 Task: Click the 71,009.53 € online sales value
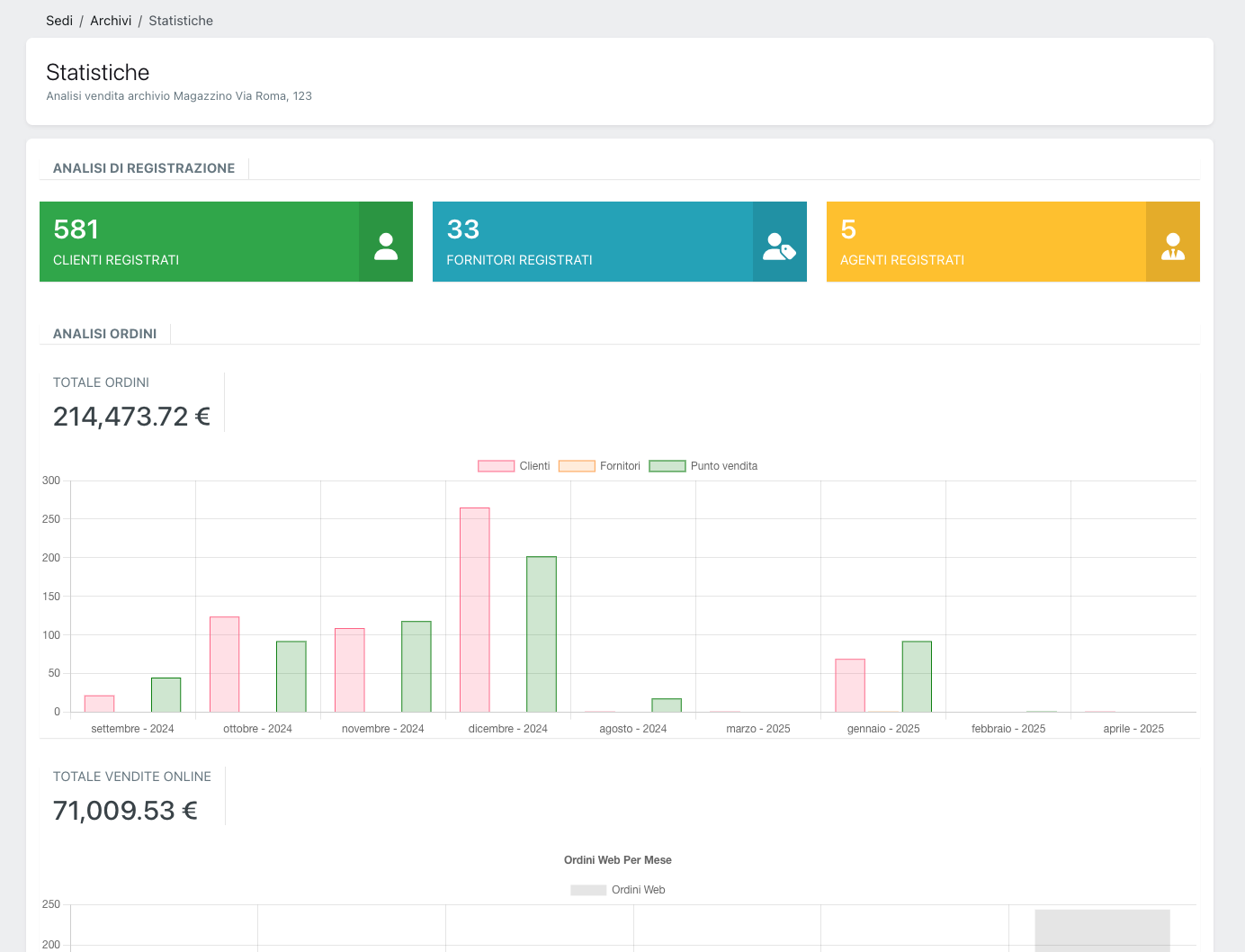(125, 811)
